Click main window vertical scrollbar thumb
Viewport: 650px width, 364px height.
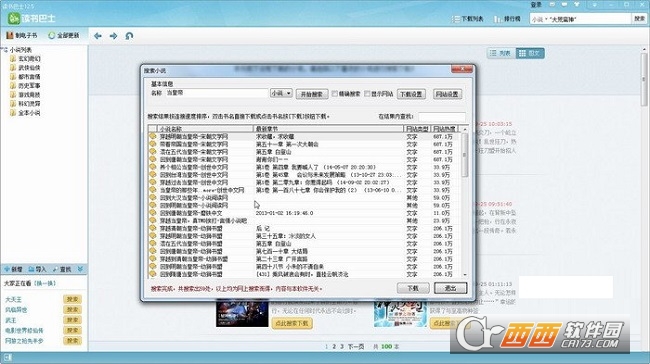[x=644, y=79]
